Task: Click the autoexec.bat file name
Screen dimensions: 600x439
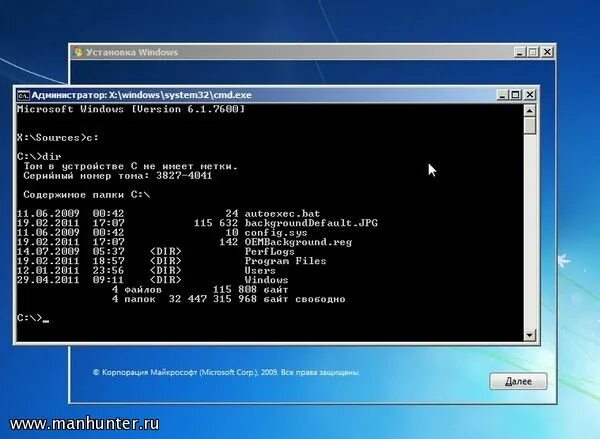Action: click(x=282, y=214)
